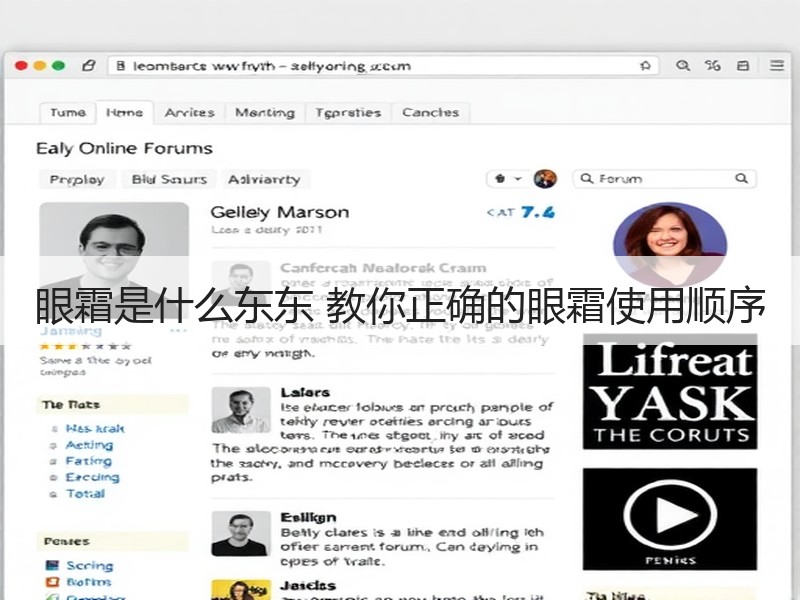Click the Canfercah Nealorak Craim title
Image resolution: width=800 pixels, height=600 pixels.
coord(383,268)
